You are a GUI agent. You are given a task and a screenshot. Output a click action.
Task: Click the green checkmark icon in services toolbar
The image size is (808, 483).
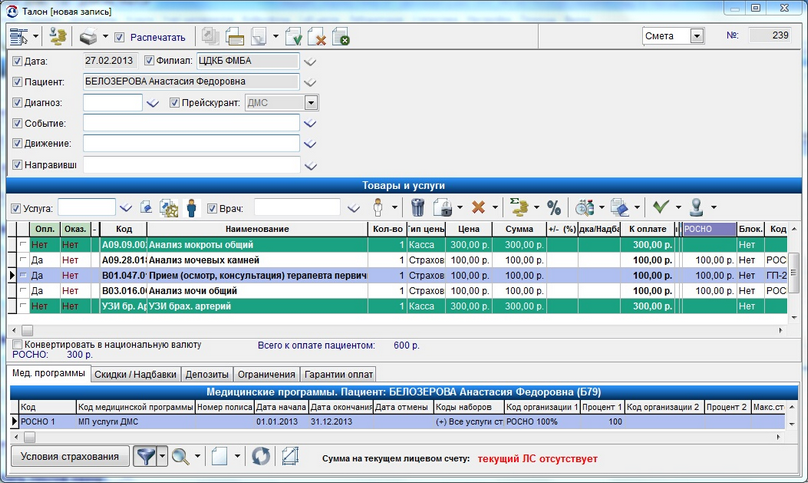pyautogui.click(x=661, y=207)
